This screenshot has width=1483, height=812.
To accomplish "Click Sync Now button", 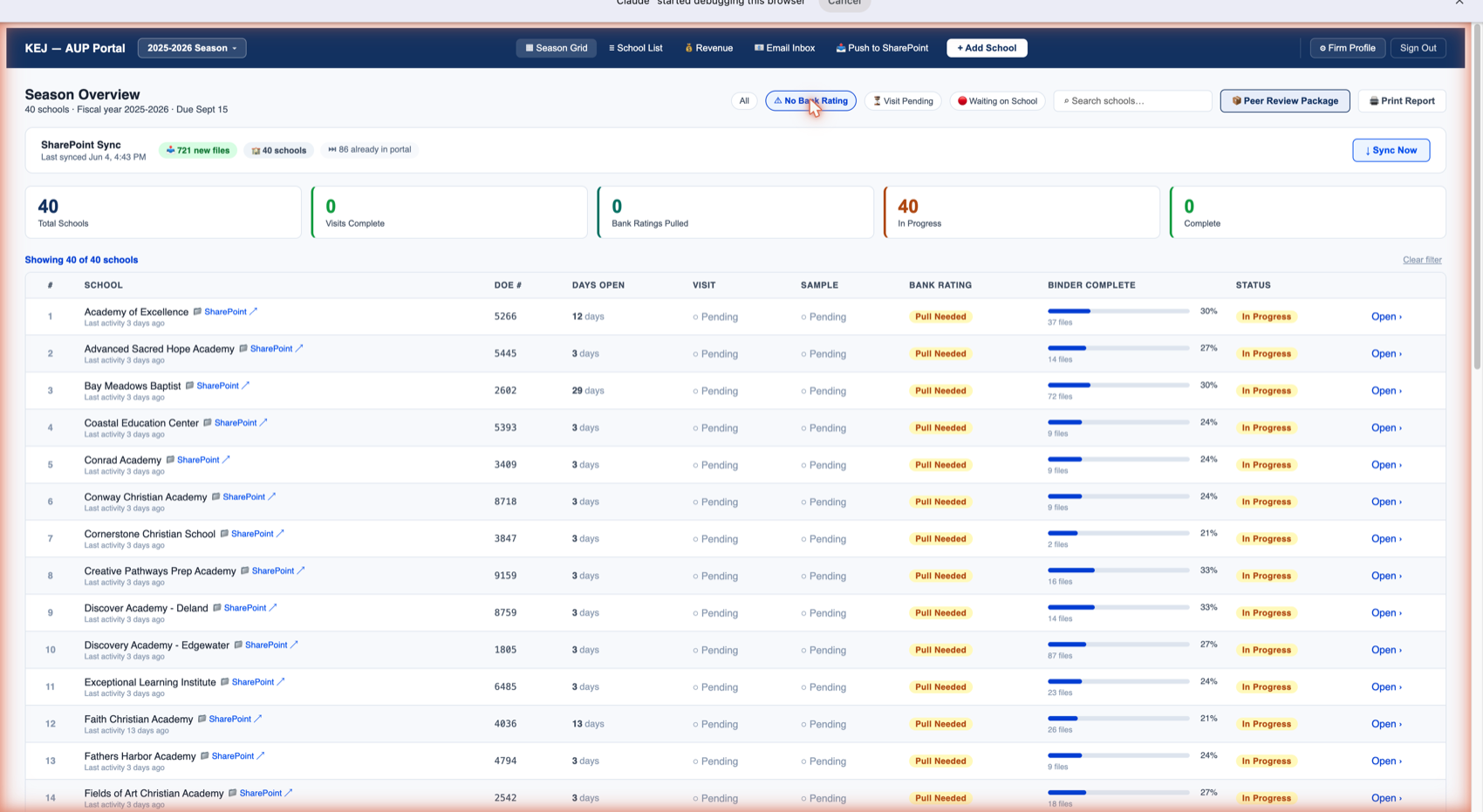I will click(x=1391, y=150).
